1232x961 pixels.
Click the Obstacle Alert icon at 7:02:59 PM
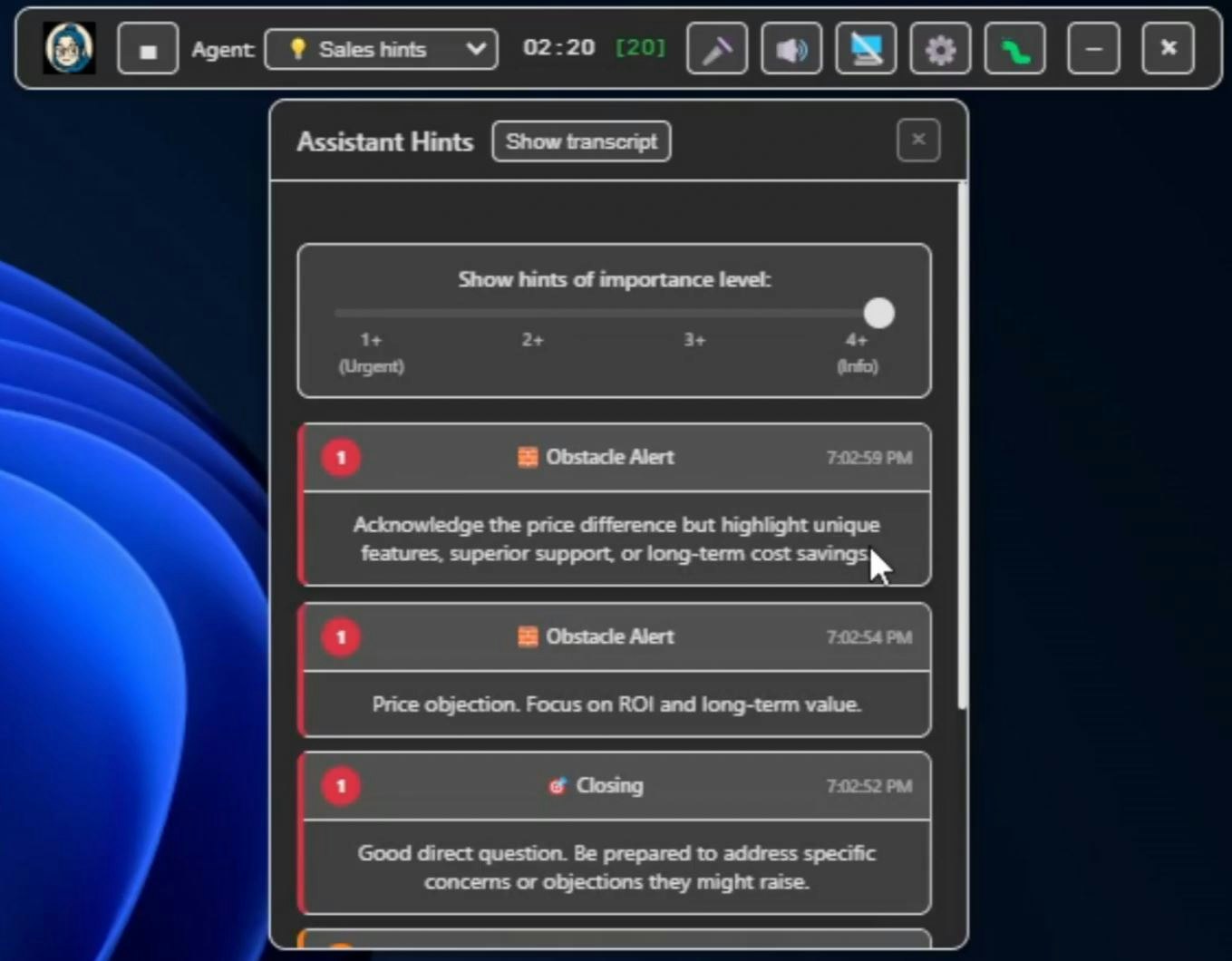(528, 457)
